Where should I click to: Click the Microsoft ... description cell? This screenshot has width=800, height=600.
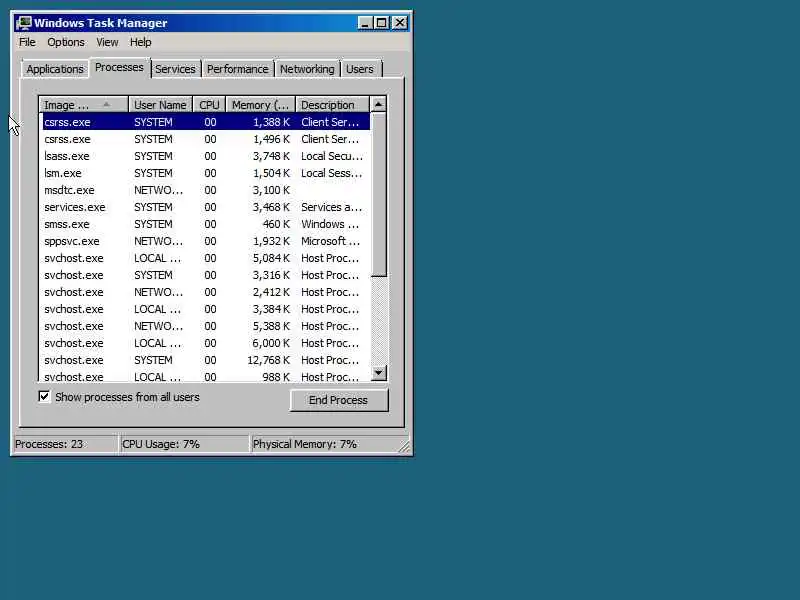[330, 241]
